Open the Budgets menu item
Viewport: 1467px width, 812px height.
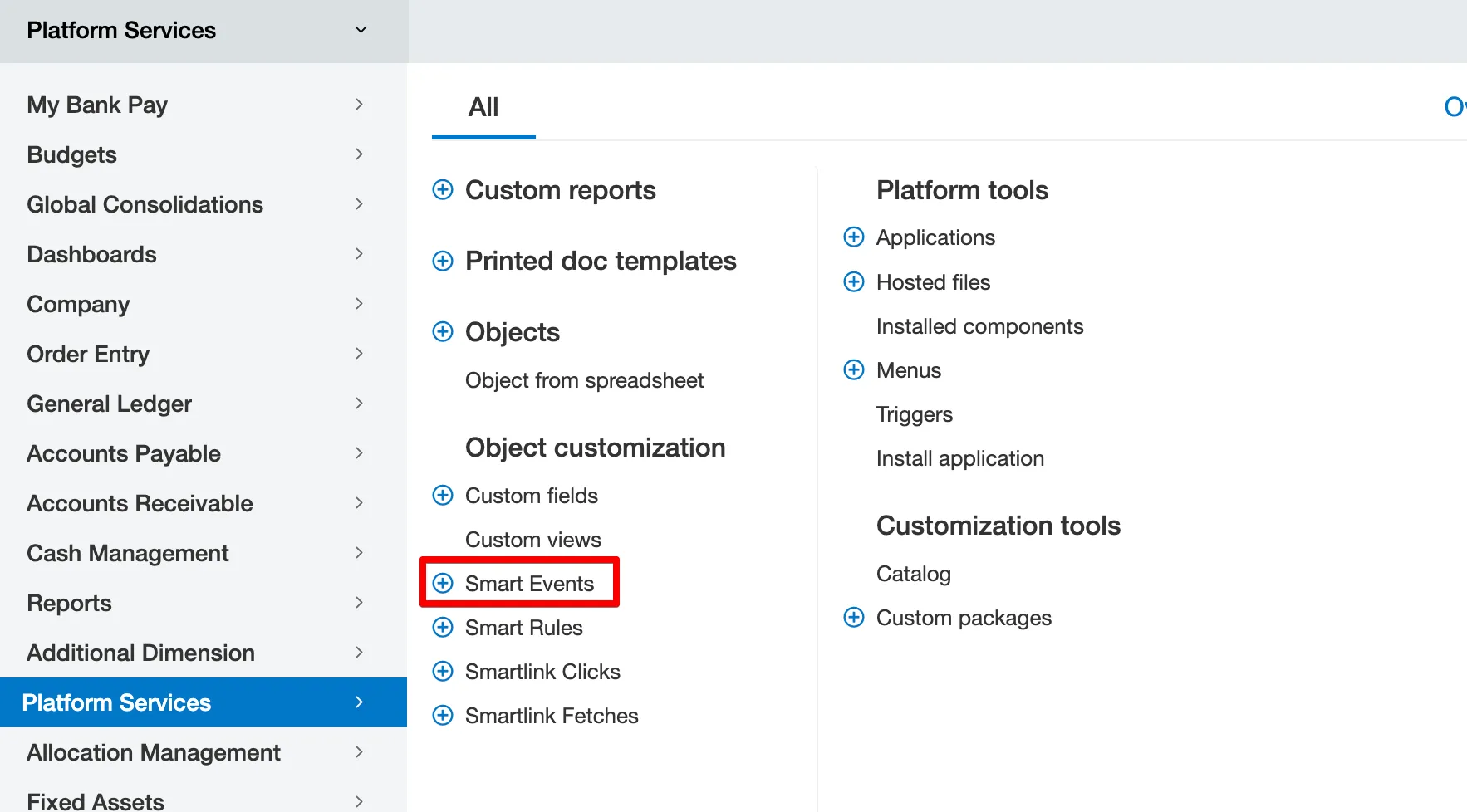(x=204, y=154)
